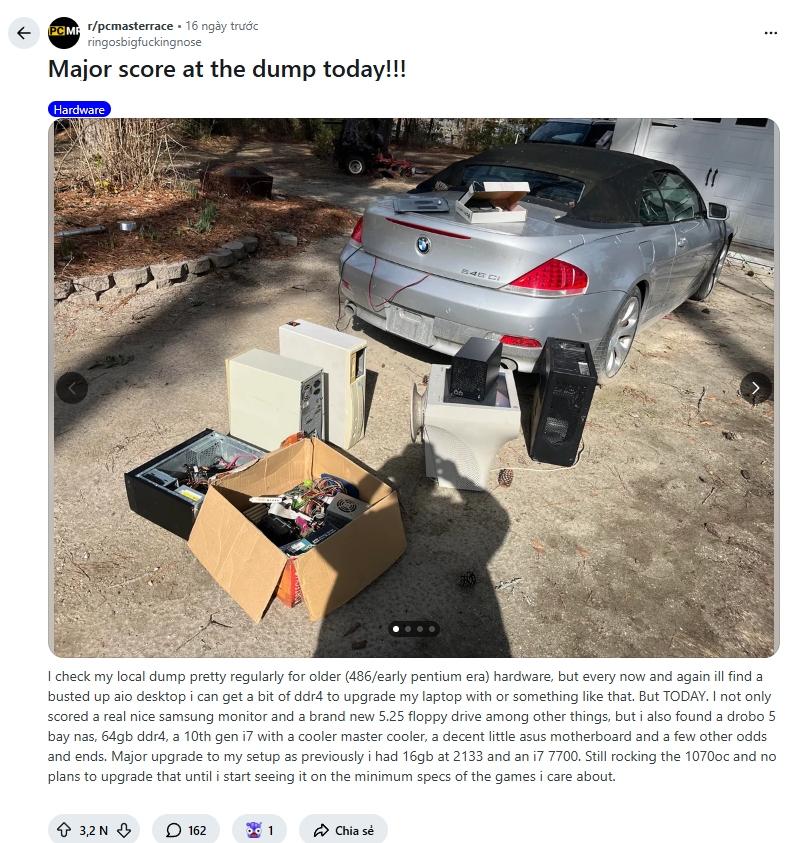Downvote the post
The image size is (786, 843).
coord(124,830)
